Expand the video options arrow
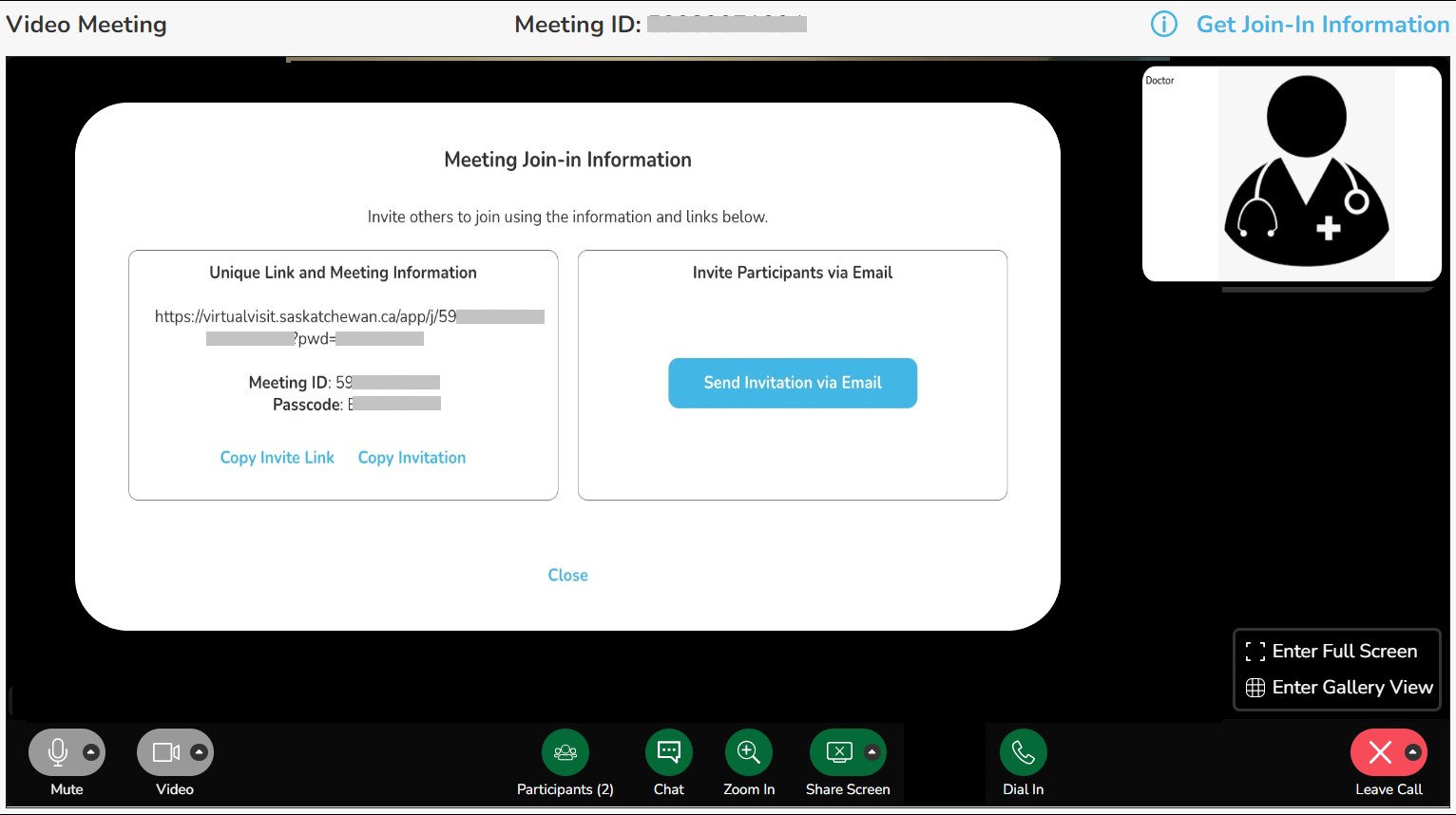The image size is (1456, 815). 199,752
